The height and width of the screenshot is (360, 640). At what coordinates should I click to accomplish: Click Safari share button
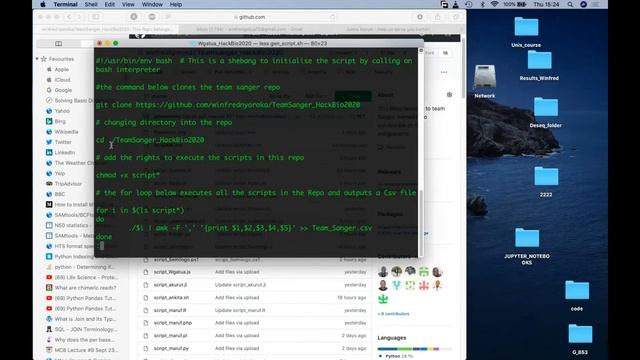click(438, 17)
